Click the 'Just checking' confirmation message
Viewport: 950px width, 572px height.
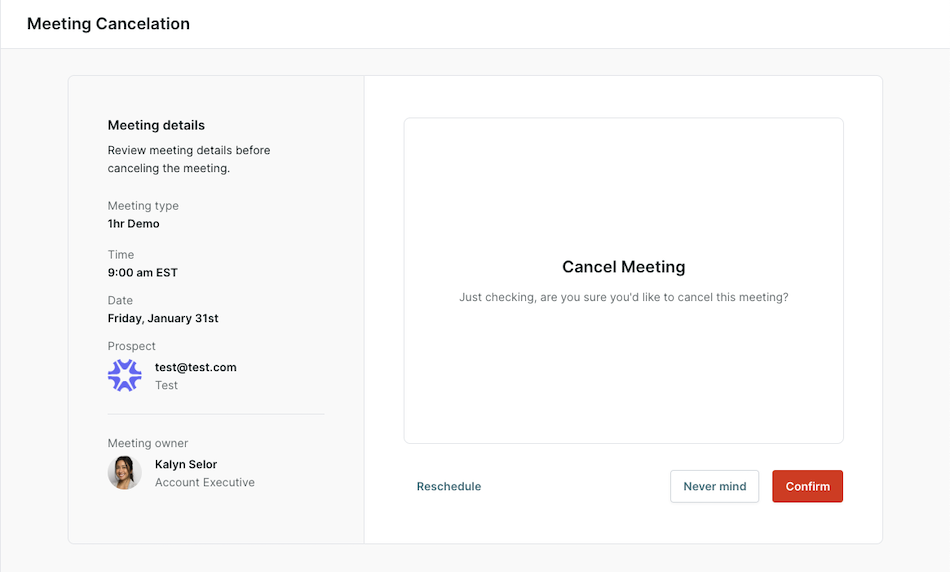tap(623, 297)
